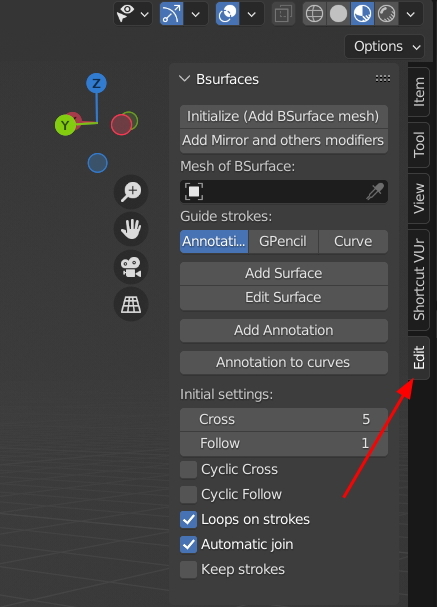
Task: Enable the Cyclic Follow checkbox
Action: click(189, 494)
